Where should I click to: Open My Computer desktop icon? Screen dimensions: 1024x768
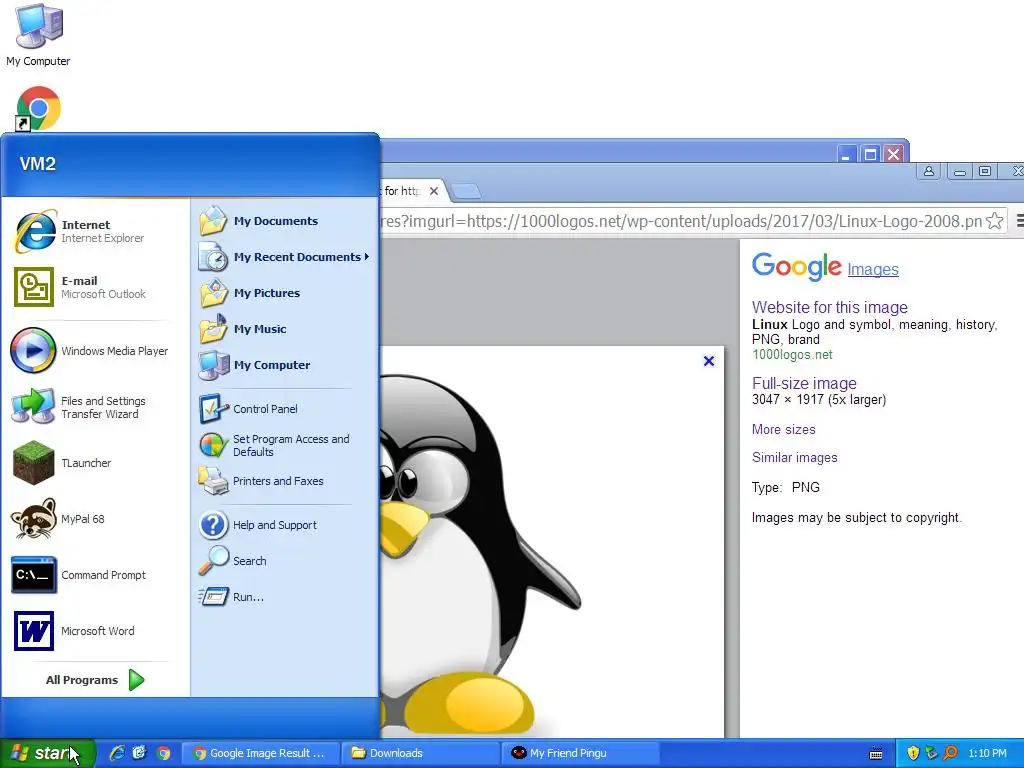pyautogui.click(x=38, y=35)
